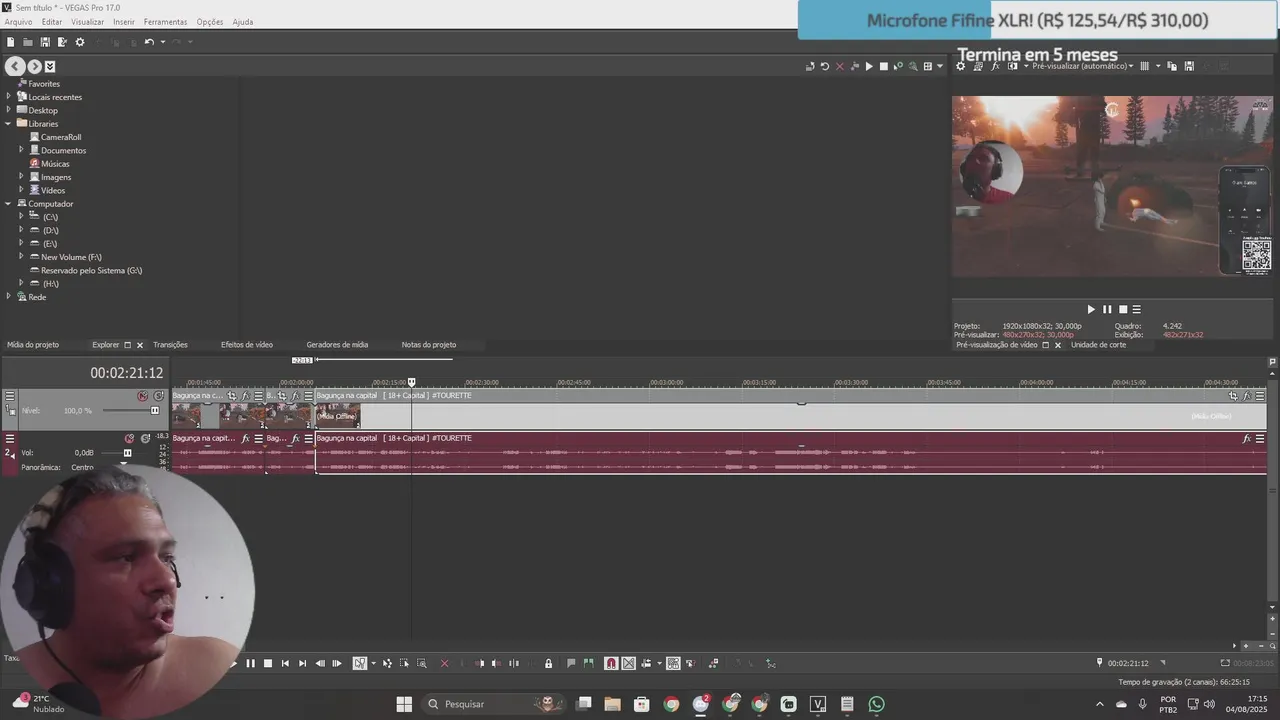Switch to Transições tab

[170, 345]
